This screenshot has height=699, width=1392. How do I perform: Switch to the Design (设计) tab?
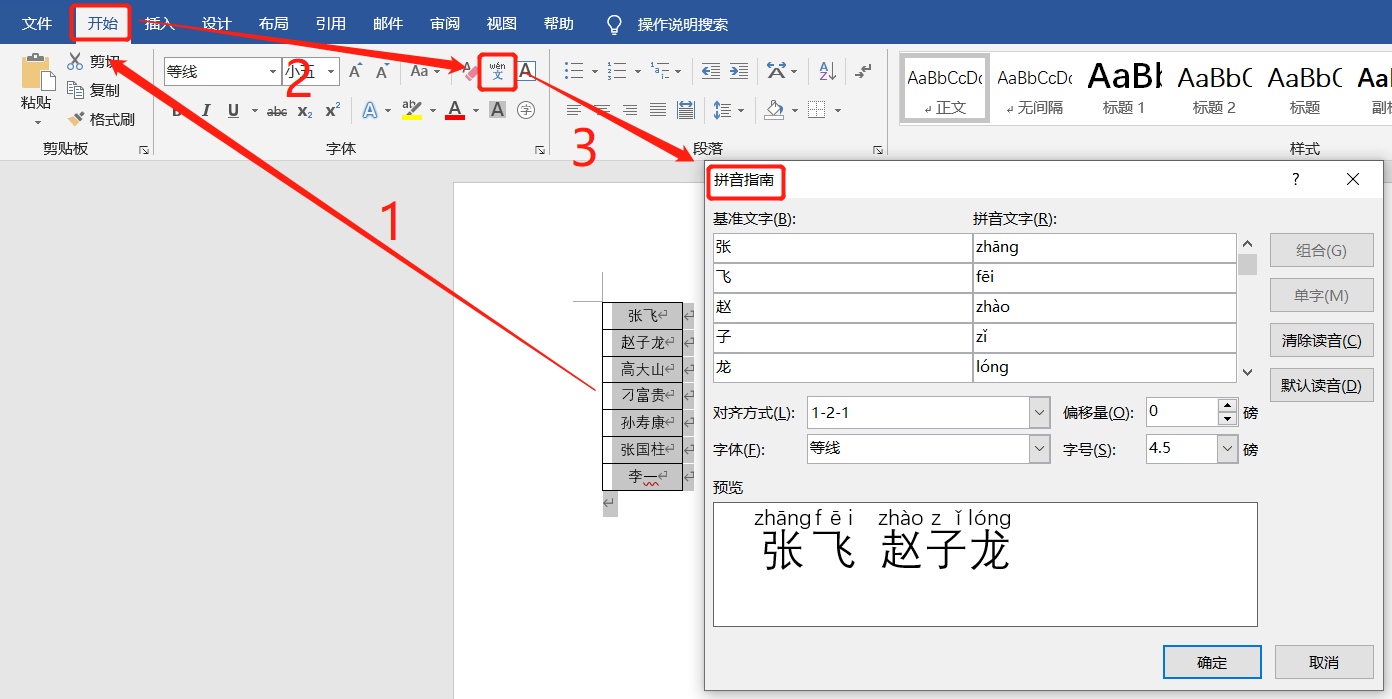point(216,24)
